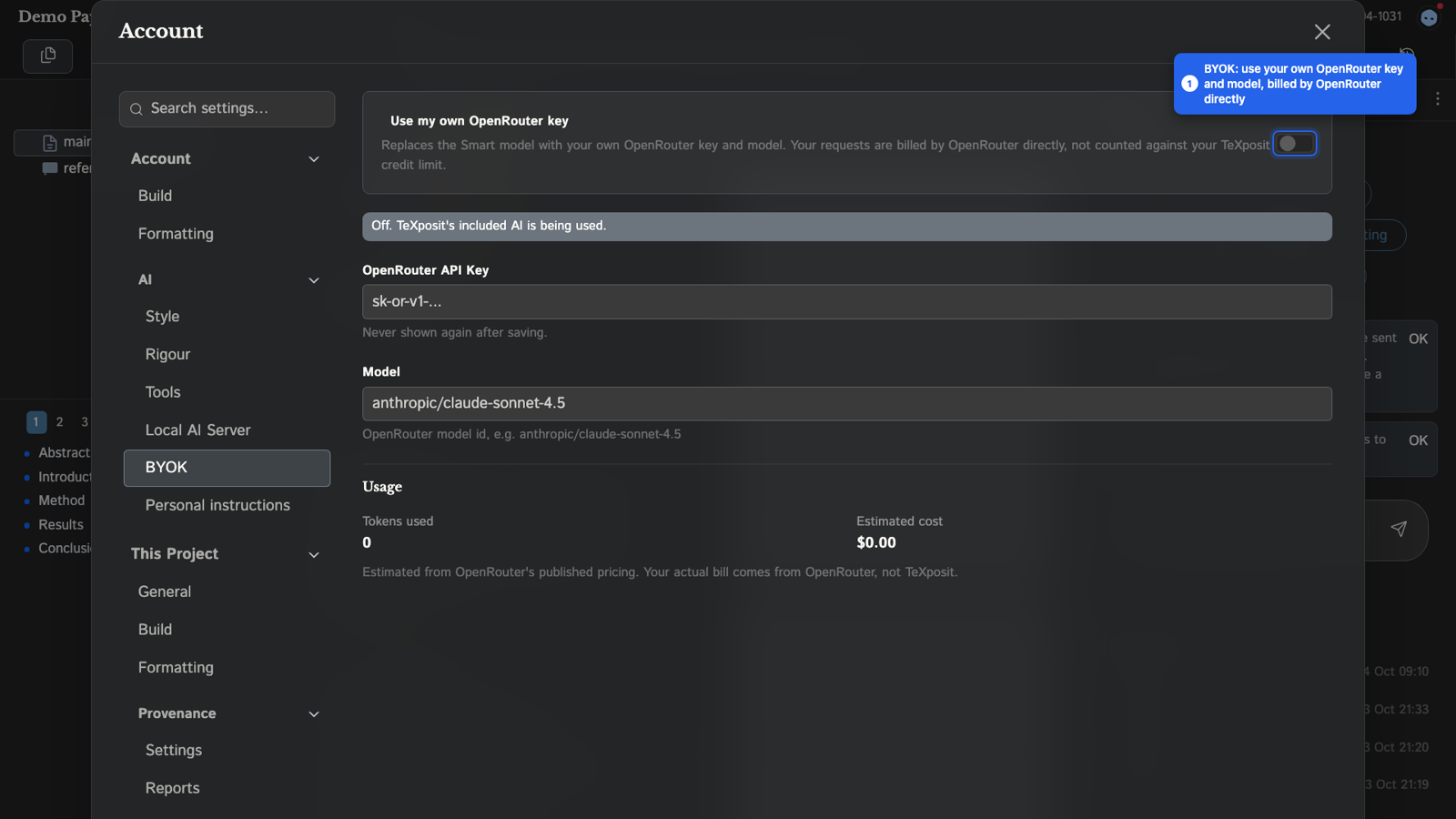Image resolution: width=1456 pixels, height=819 pixels.
Task: Open Results in the background outline
Action: [61, 525]
